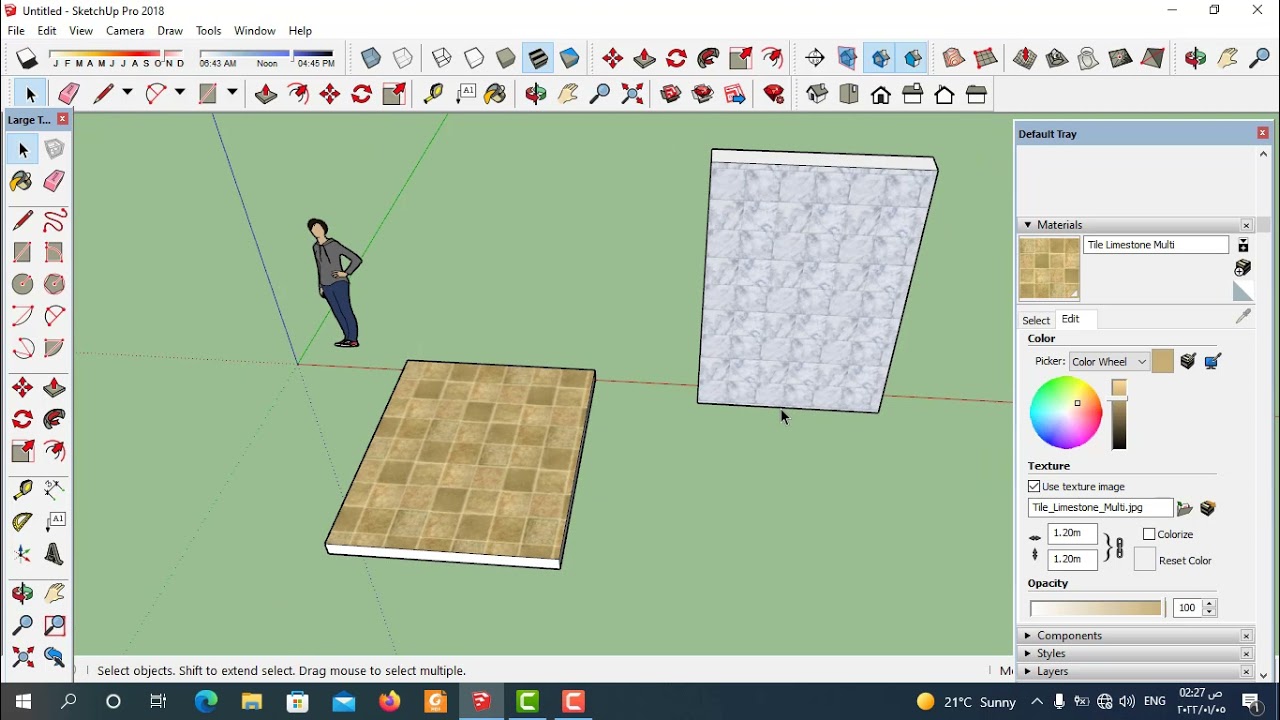Screen dimensions: 1280x720
Task: Choose the Tape Measure tool in top toolbar
Action: (x=432, y=94)
